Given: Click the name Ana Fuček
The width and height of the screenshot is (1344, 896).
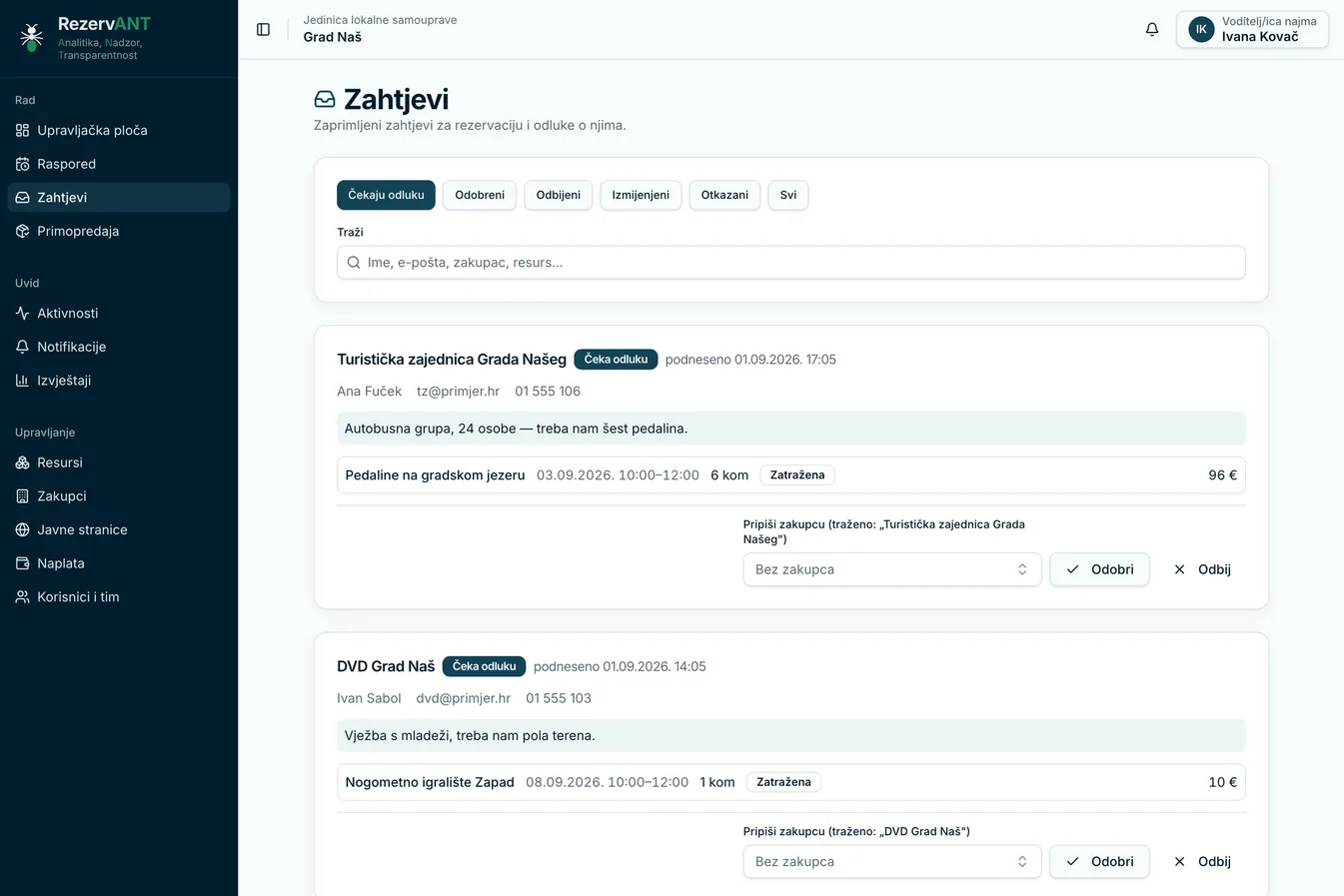Looking at the screenshot, I should tap(369, 392).
